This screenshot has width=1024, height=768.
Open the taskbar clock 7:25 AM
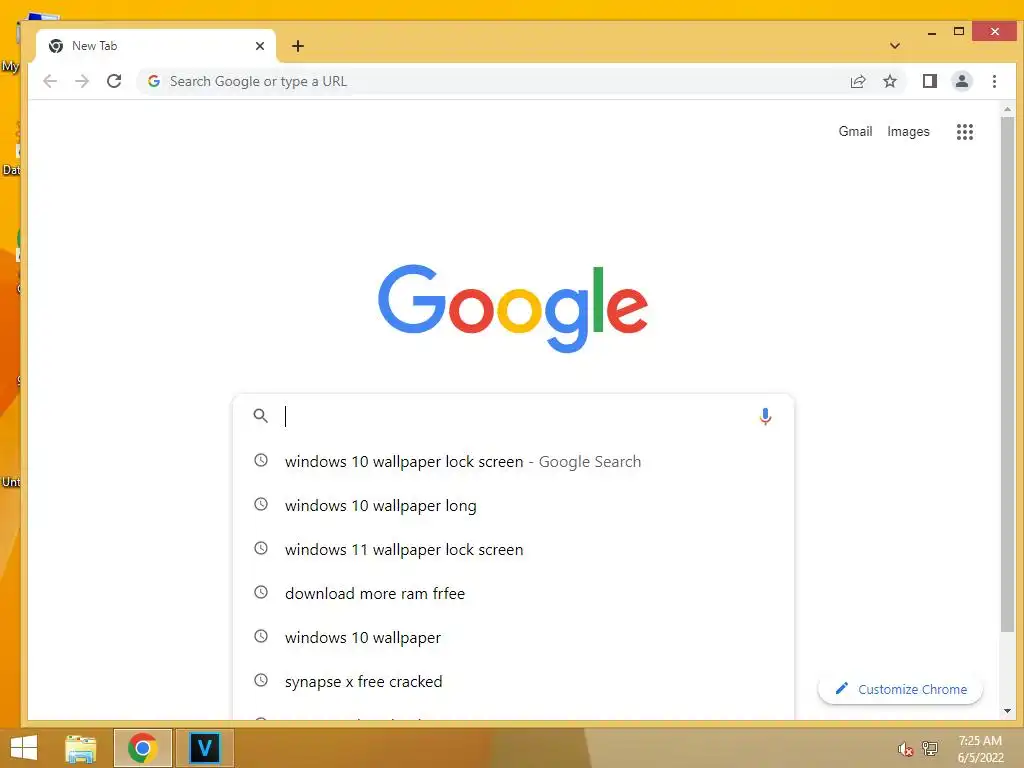coord(980,749)
